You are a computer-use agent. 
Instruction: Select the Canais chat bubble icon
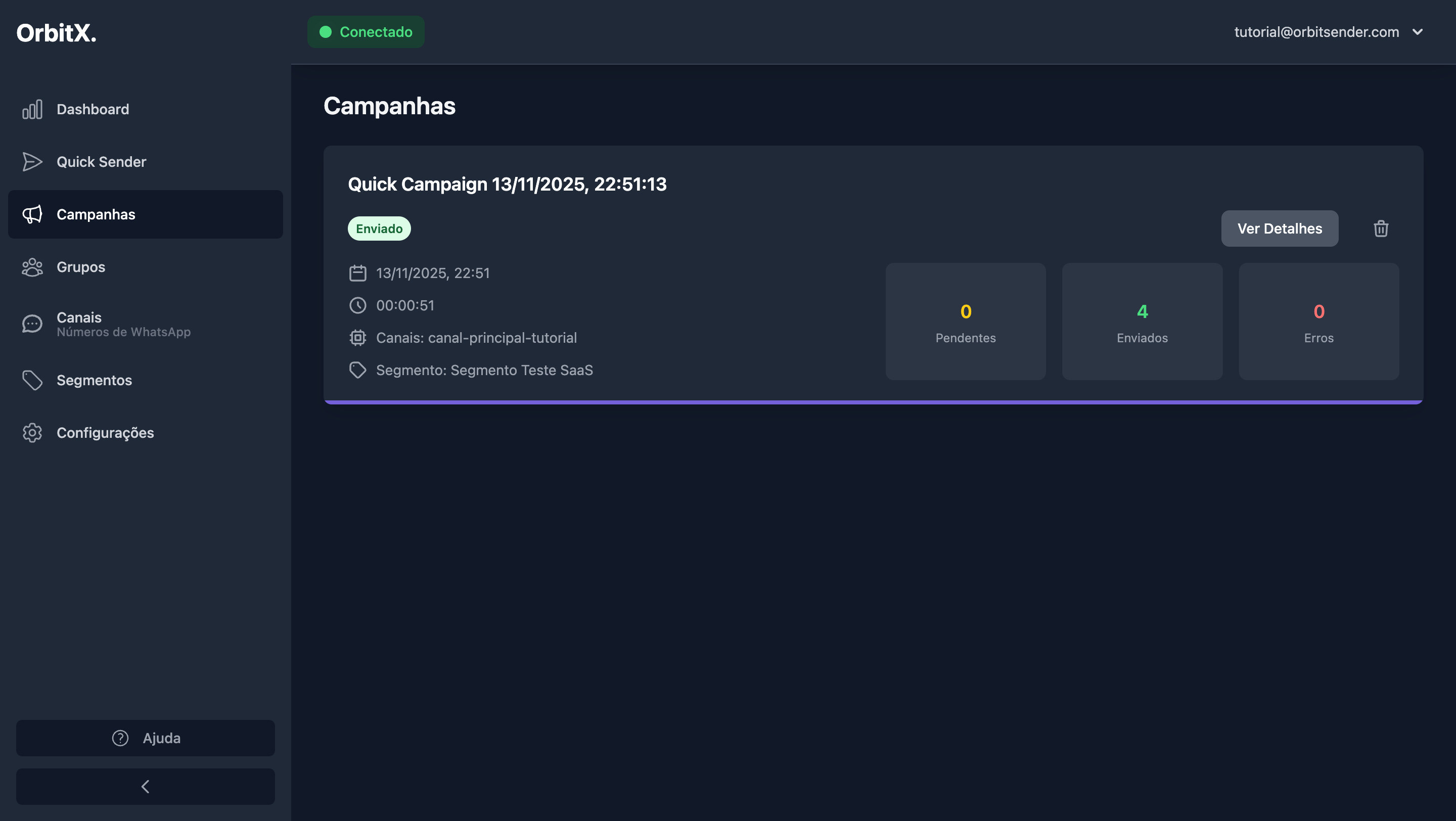(32, 323)
